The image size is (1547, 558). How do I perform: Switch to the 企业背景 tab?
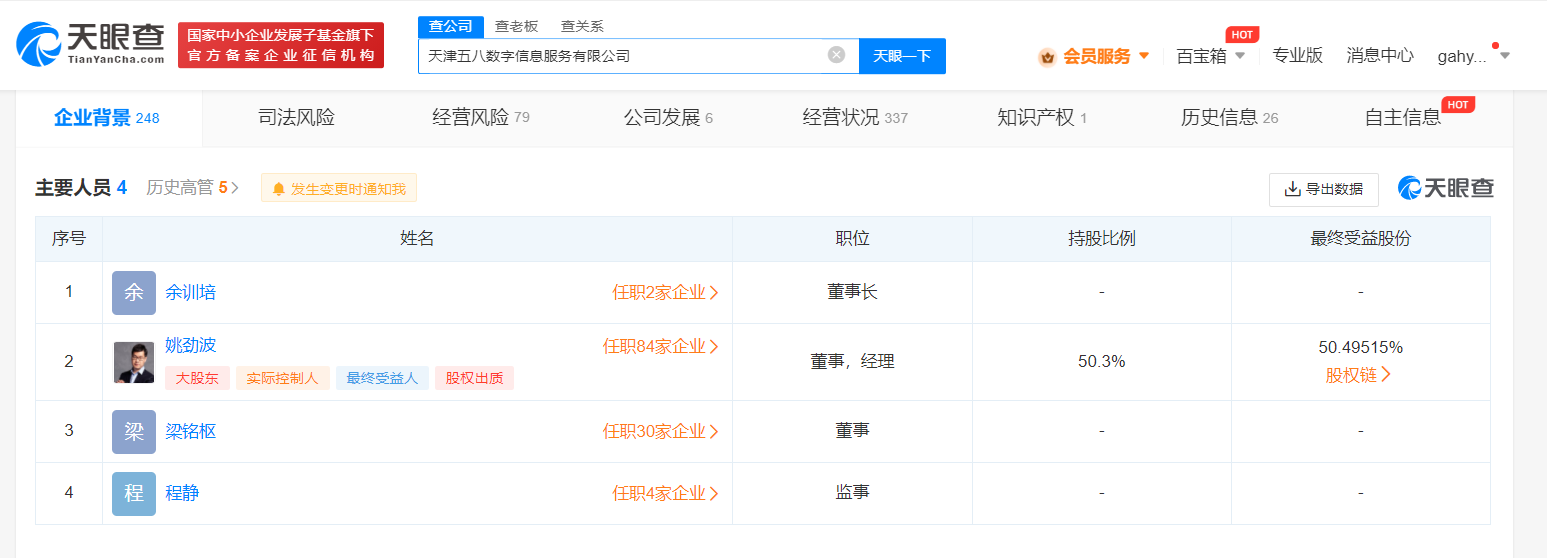click(x=108, y=118)
